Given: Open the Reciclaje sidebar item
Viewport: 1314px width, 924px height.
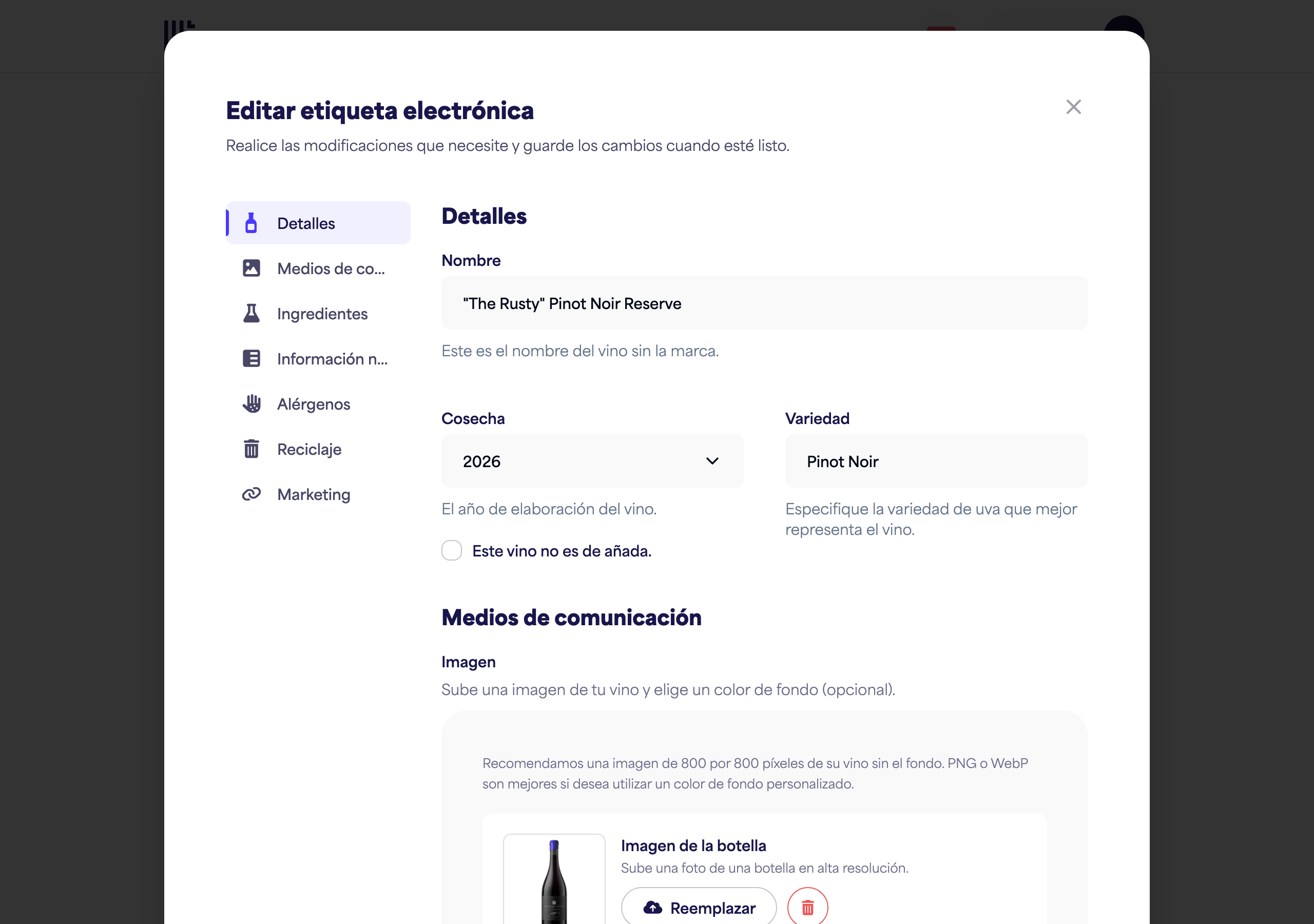Looking at the screenshot, I should (x=318, y=449).
